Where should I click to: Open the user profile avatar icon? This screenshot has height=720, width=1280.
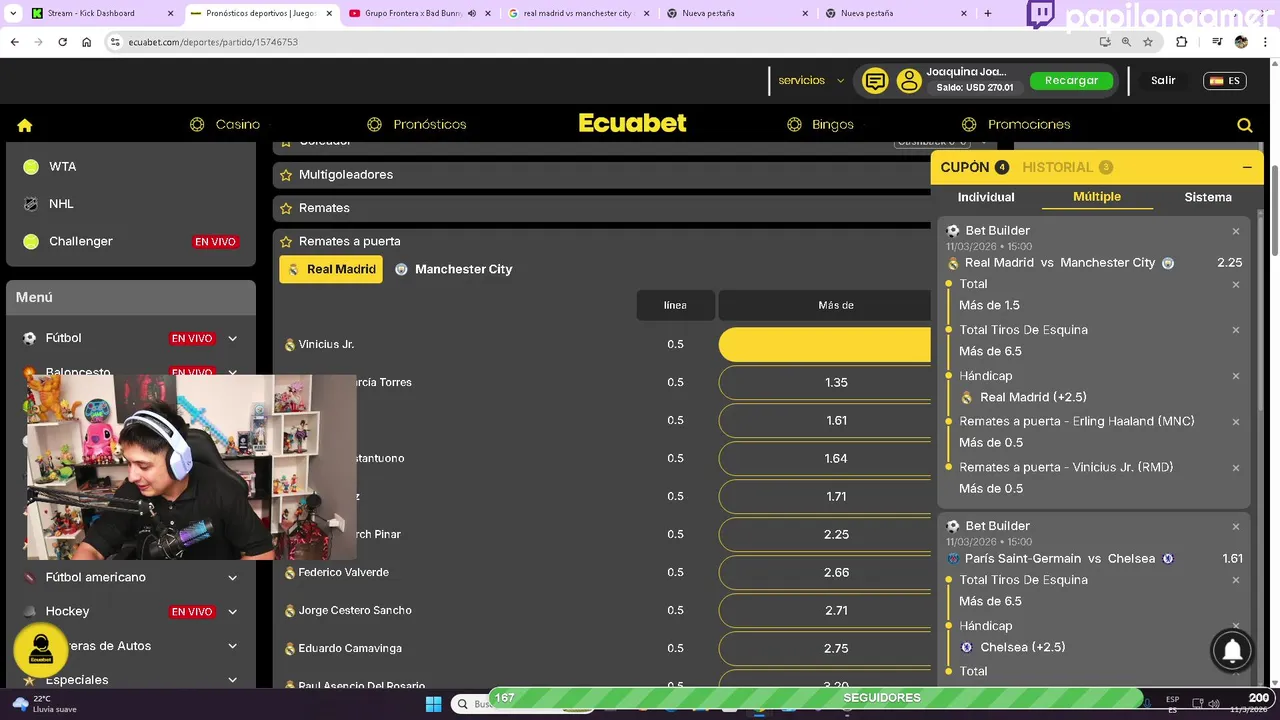tap(909, 81)
